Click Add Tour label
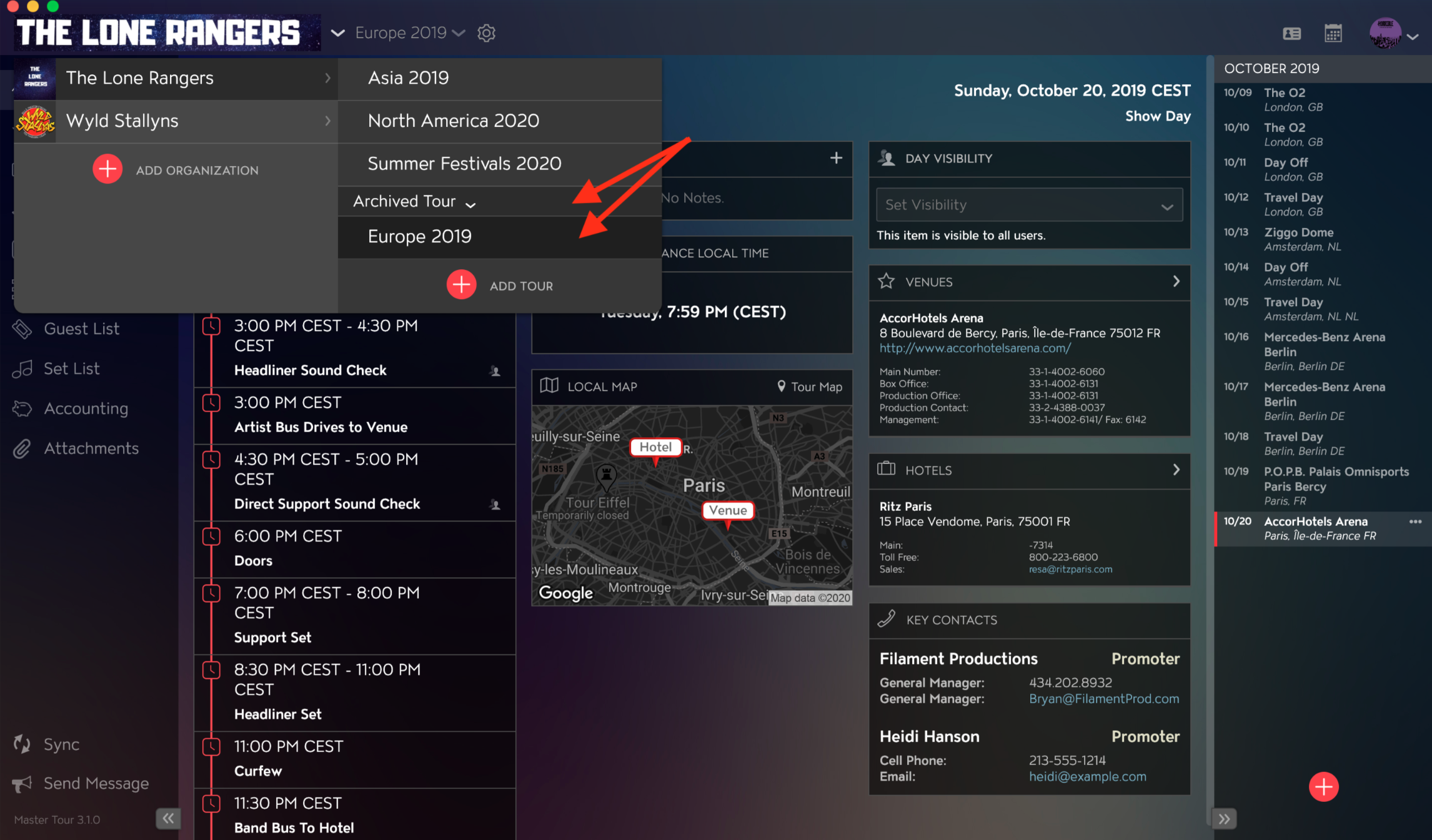Viewport: 1432px width, 840px height. (x=521, y=285)
